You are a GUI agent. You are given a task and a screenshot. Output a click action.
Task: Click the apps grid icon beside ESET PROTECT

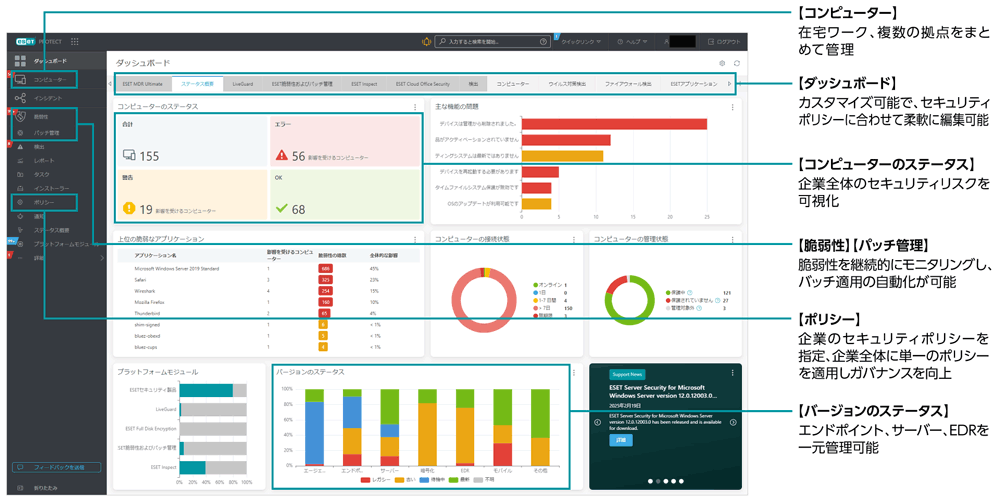(75, 42)
